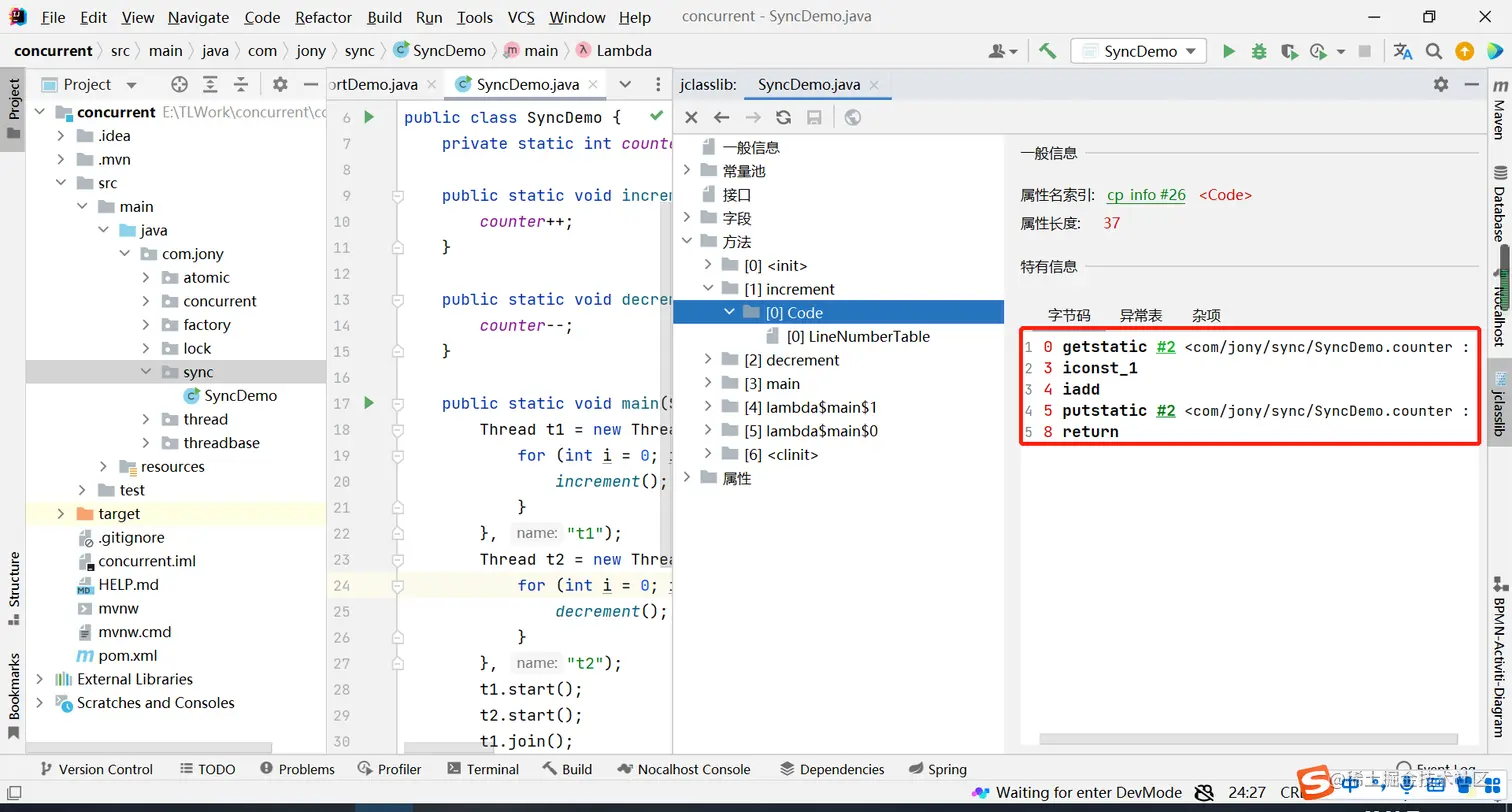Hide the Project panel with minus icon
The image size is (1512, 812).
(x=310, y=84)
